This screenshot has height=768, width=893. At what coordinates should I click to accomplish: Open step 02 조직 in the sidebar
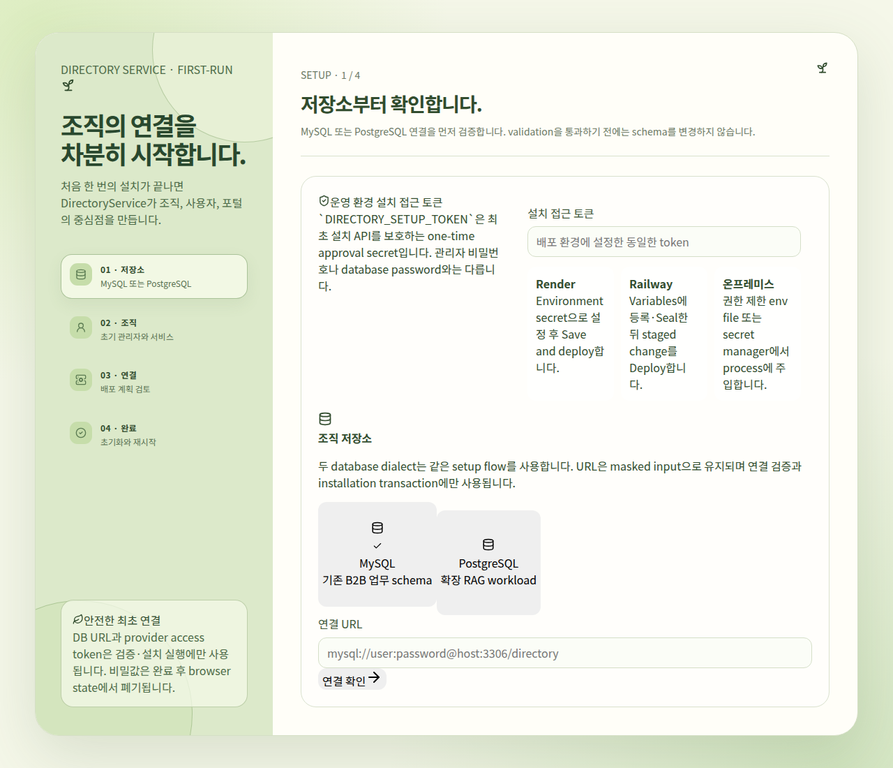point(154,329)
